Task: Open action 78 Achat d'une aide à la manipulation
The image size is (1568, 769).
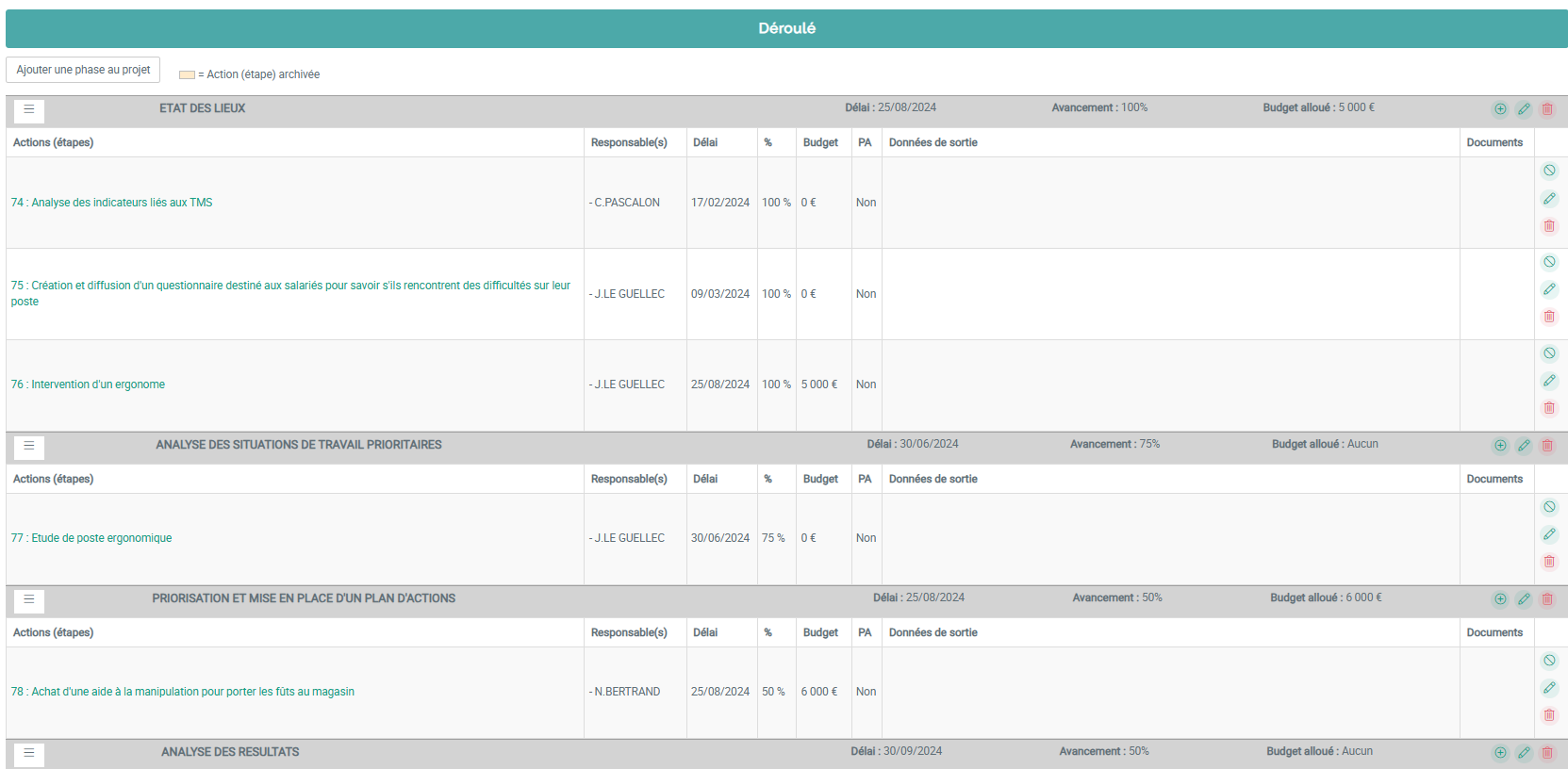Action: tap(183, 692)
